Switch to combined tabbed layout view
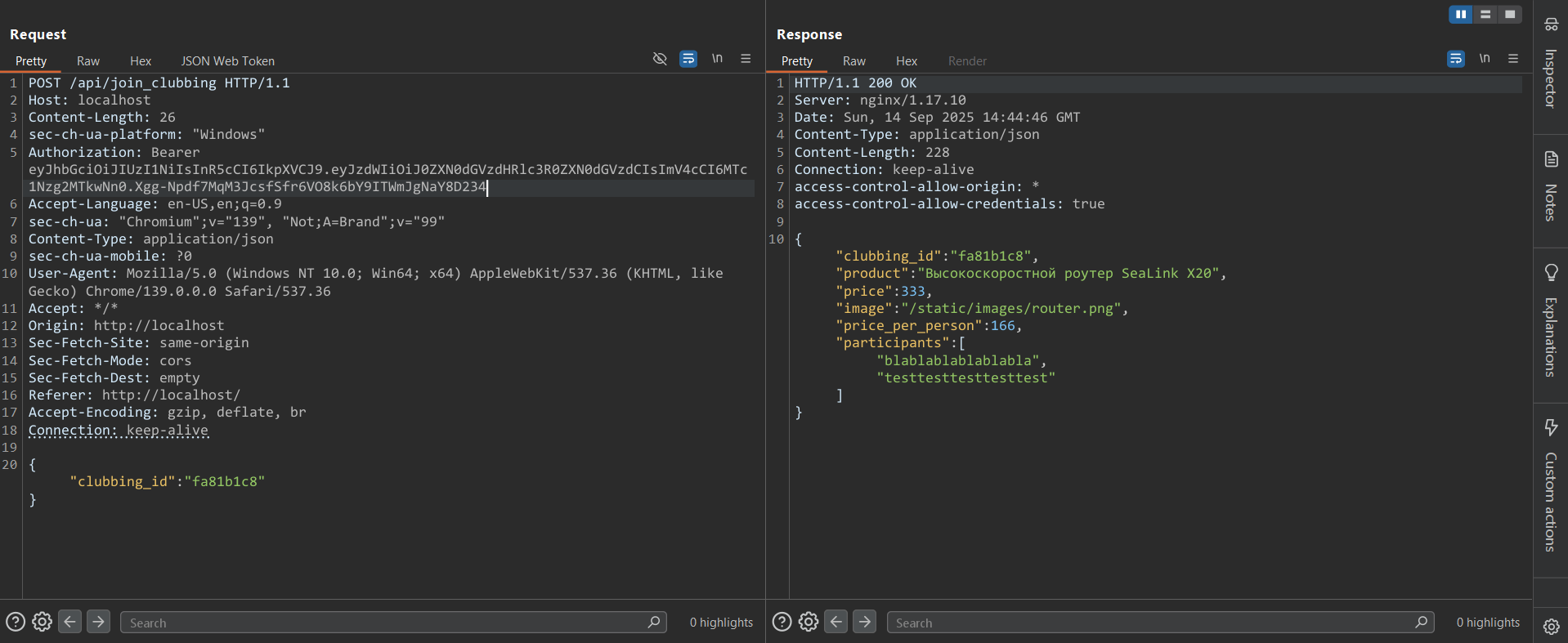1568x643 pixels. [x=1510, y=15]
